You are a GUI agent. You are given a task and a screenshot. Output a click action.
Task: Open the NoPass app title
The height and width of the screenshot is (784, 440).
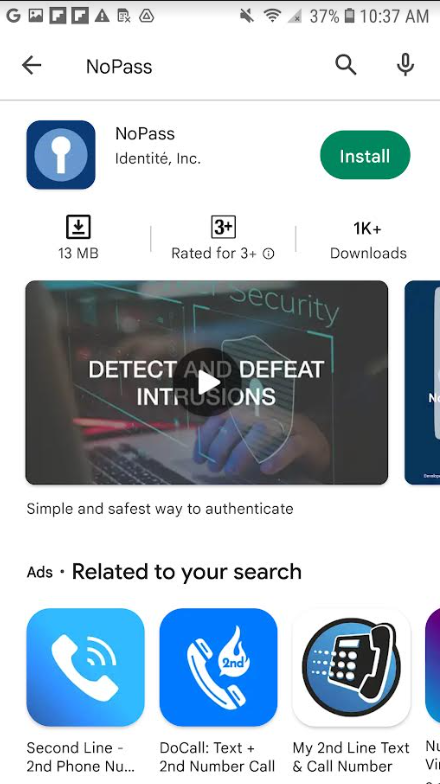tap(145, 134)
